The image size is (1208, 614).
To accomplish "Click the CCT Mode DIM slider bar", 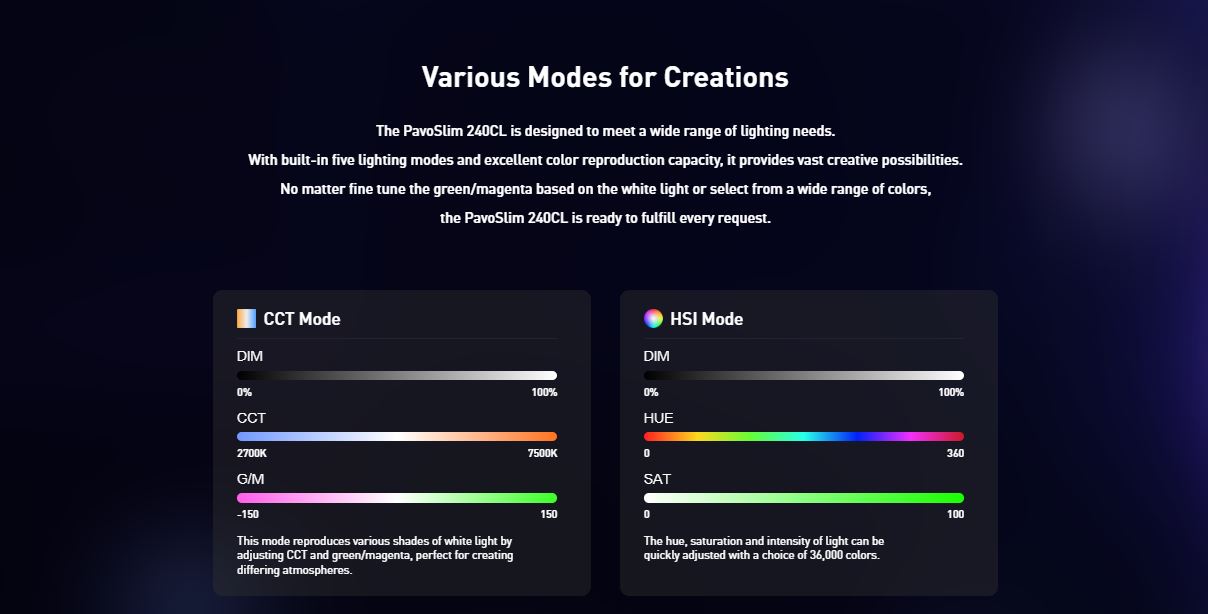I will (397, 375).
